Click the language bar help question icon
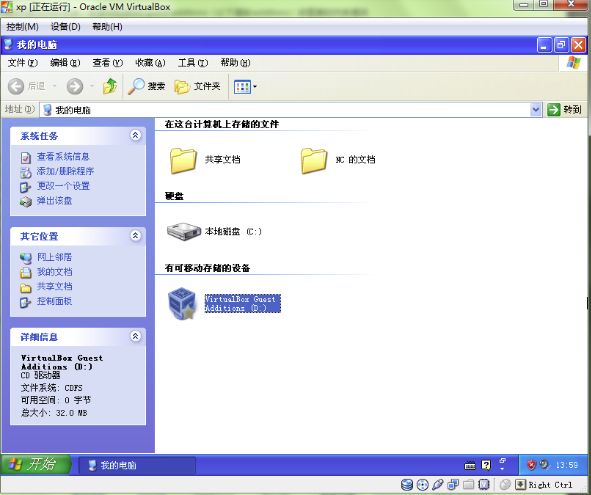The image size is (591, 495). click(x=486, y=465)
